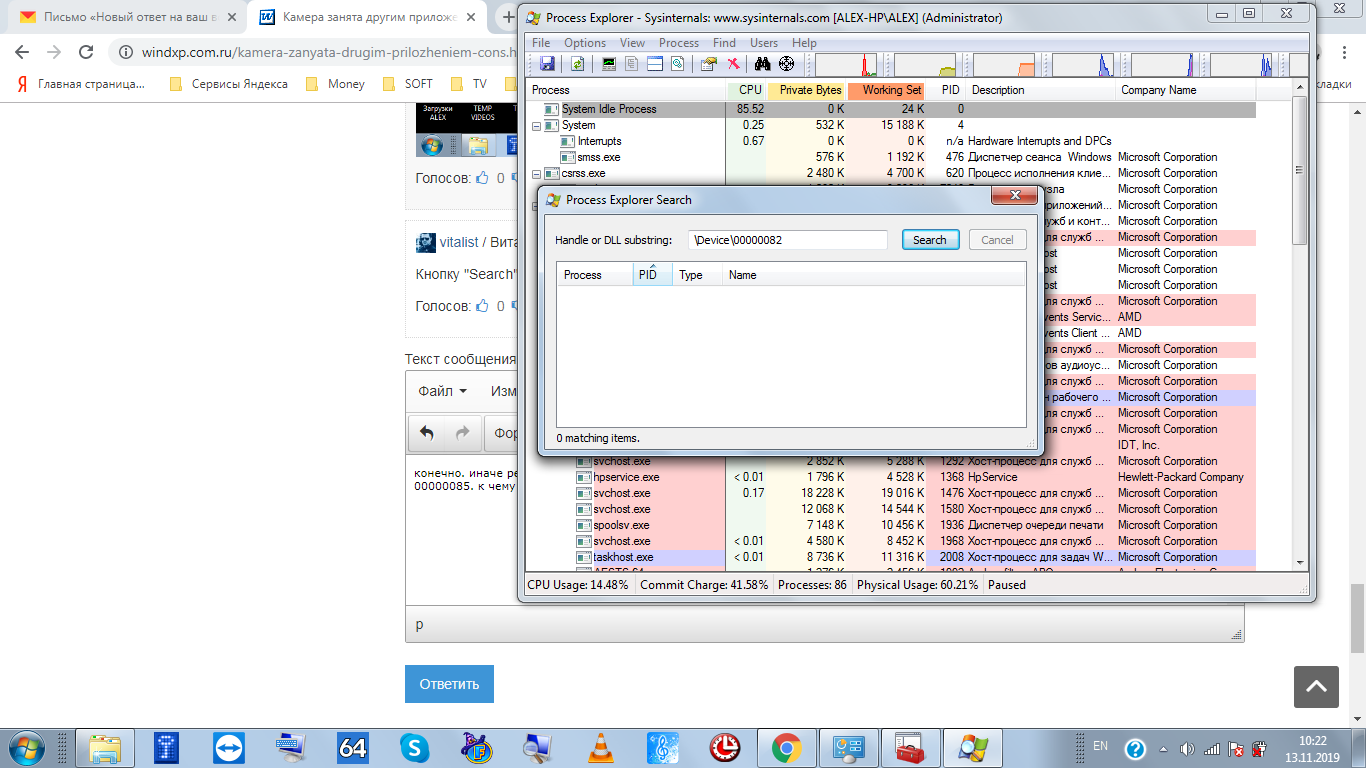Open the Process menu
Image resolution: width=1366 pixels, height=768 pixels.
679,43
